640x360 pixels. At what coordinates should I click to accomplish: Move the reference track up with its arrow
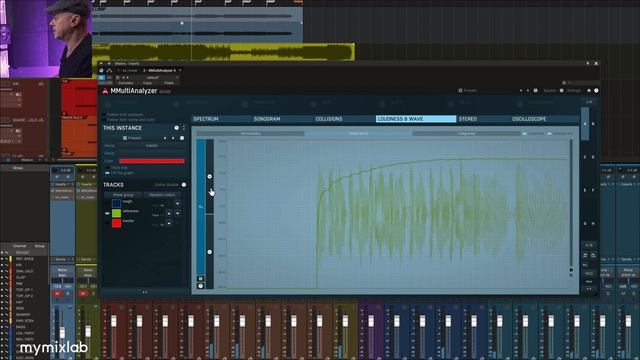click(x=169, y=213)
